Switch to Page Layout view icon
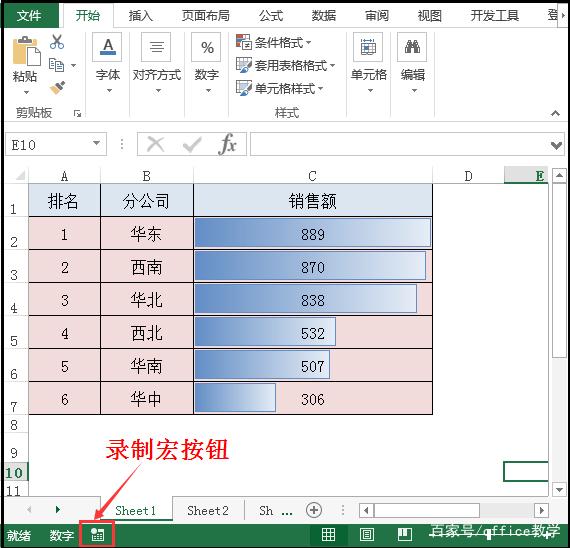570x548 pixels. click(367, 535)
